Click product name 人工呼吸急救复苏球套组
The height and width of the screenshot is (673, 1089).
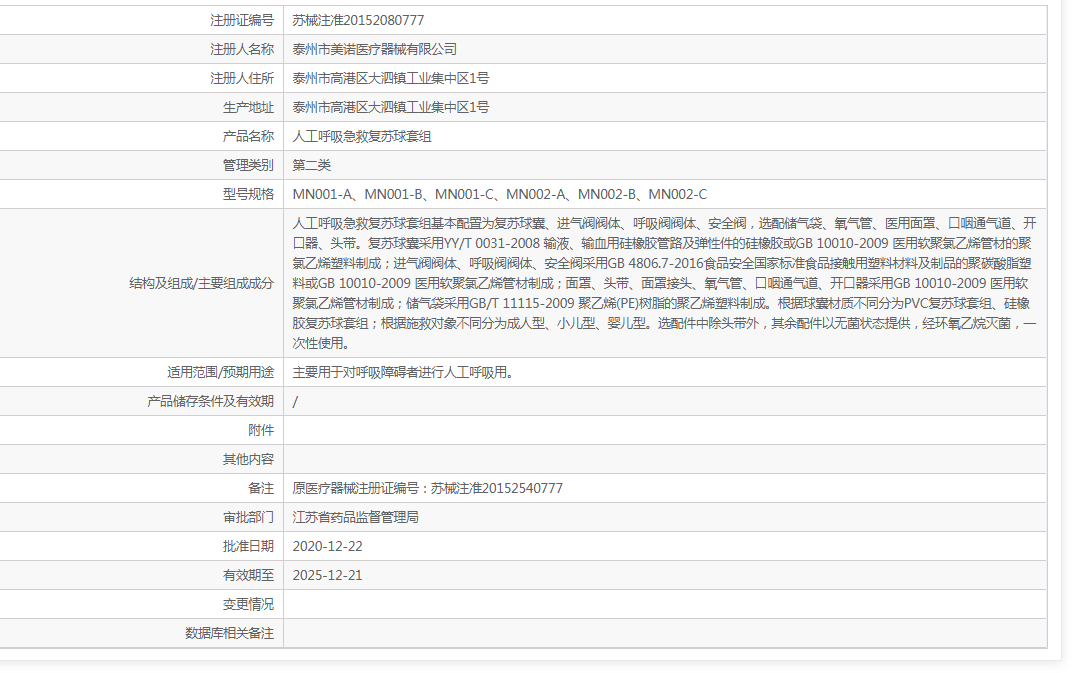(362, 135)
